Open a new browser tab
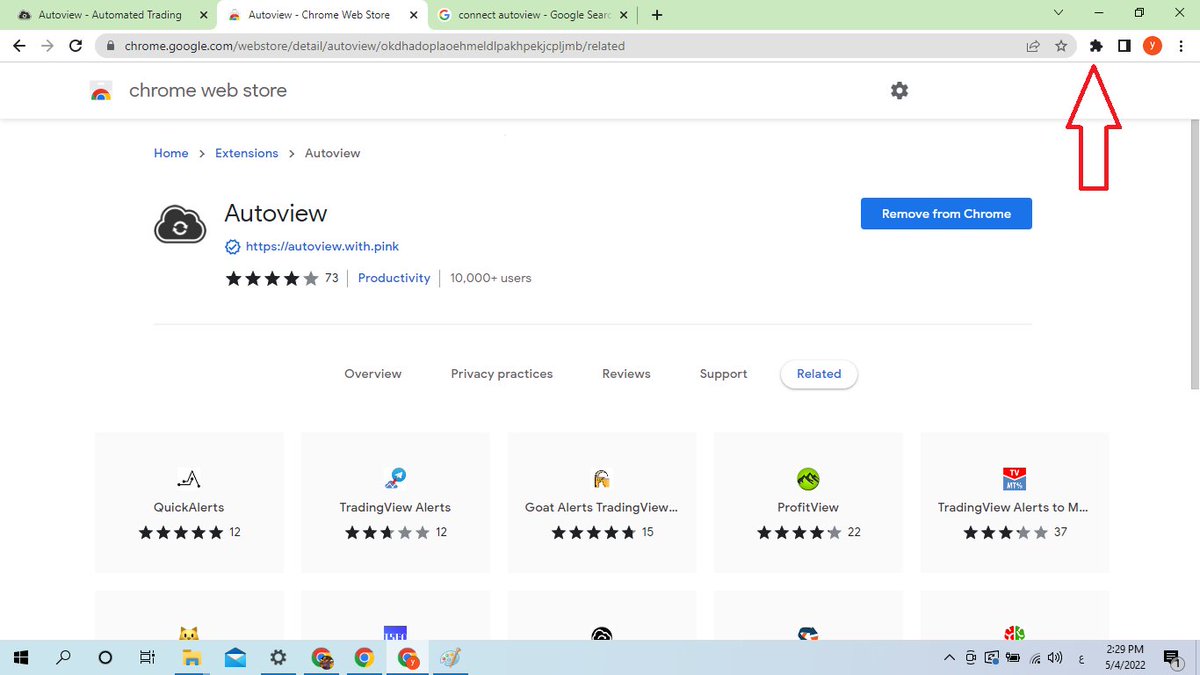The height and width of the screenshot is (675, 1200). click(656, 15)
